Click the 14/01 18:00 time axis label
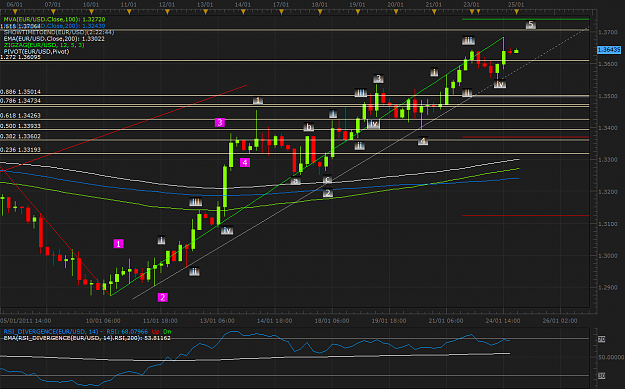The image size is (625, 389). pyautogui.click(x=274, y=321)
